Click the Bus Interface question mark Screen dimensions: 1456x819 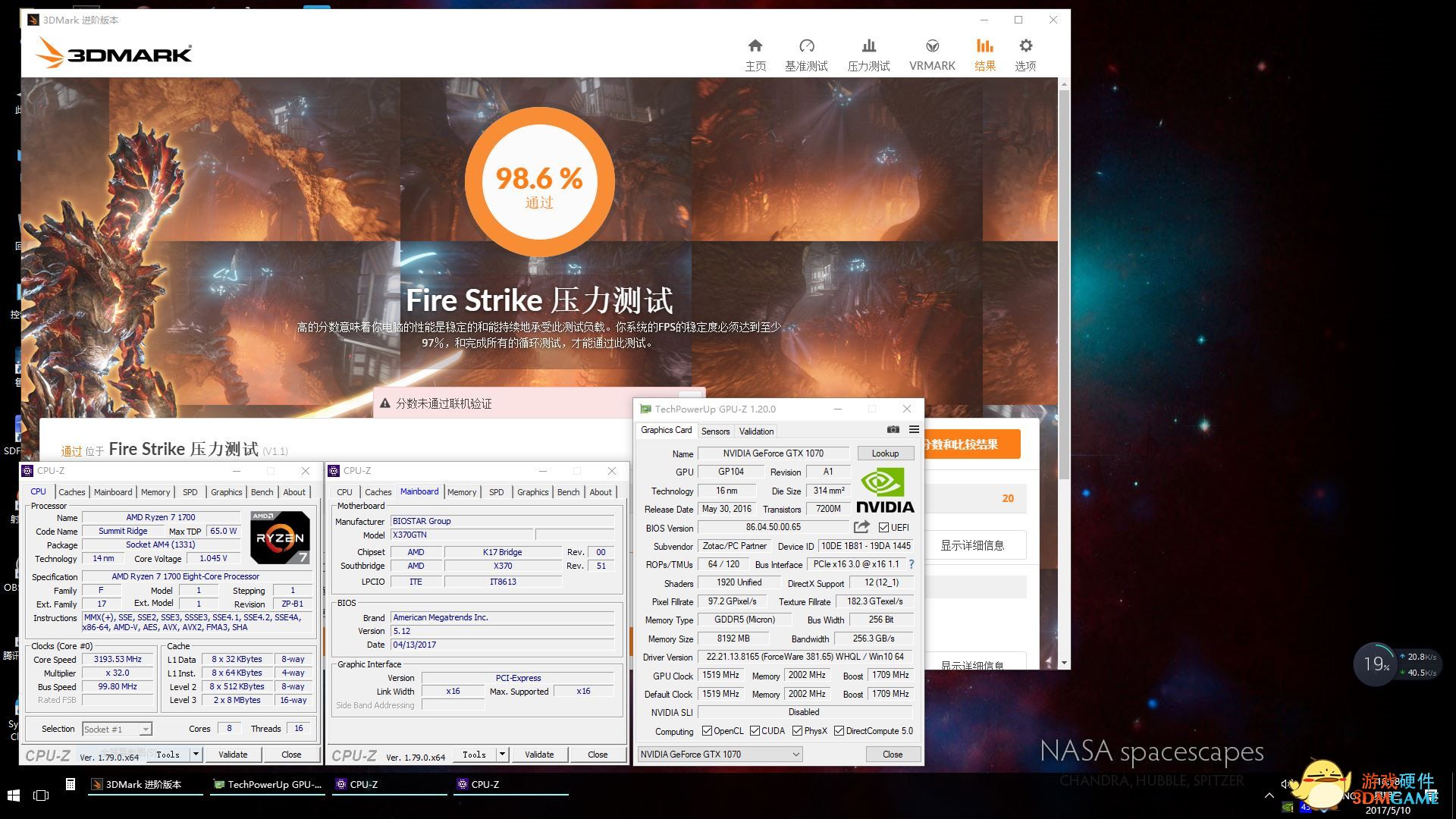pos(912,564)
